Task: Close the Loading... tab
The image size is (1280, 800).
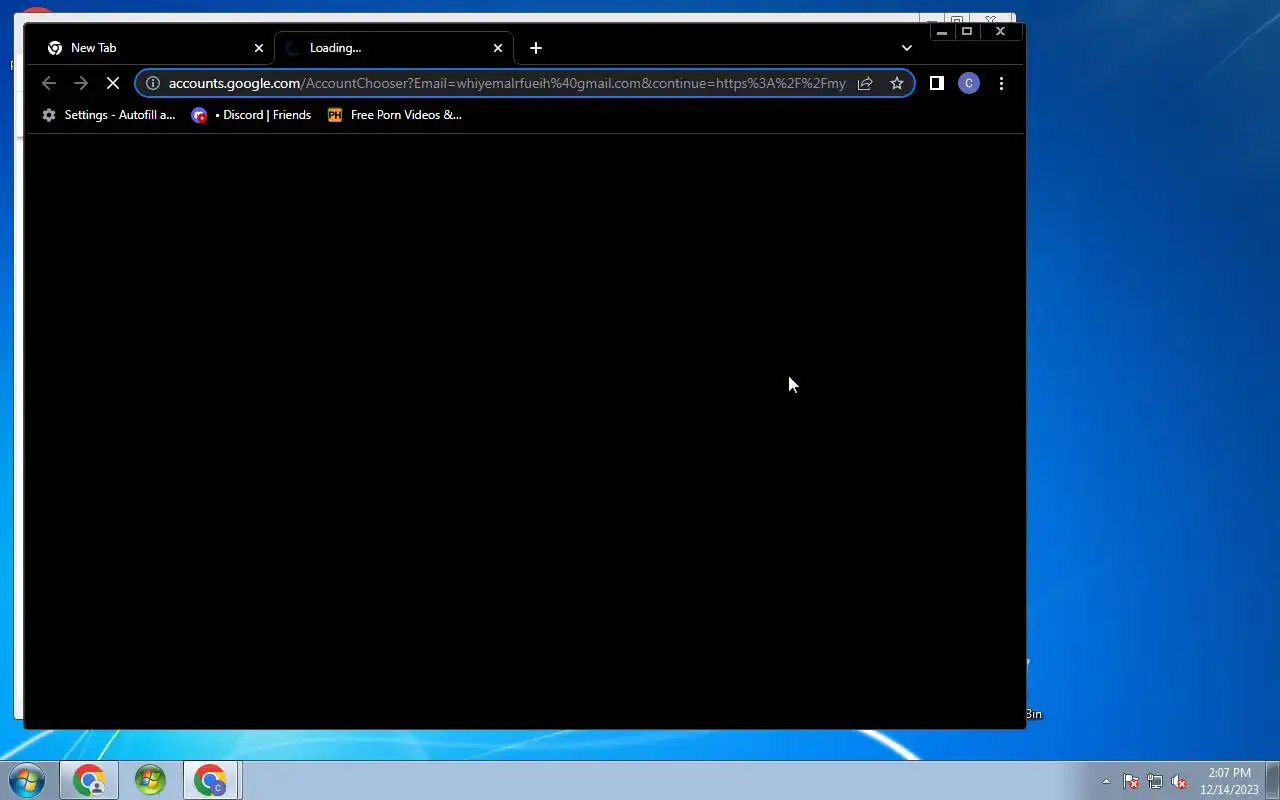Action: pos(498,48)
